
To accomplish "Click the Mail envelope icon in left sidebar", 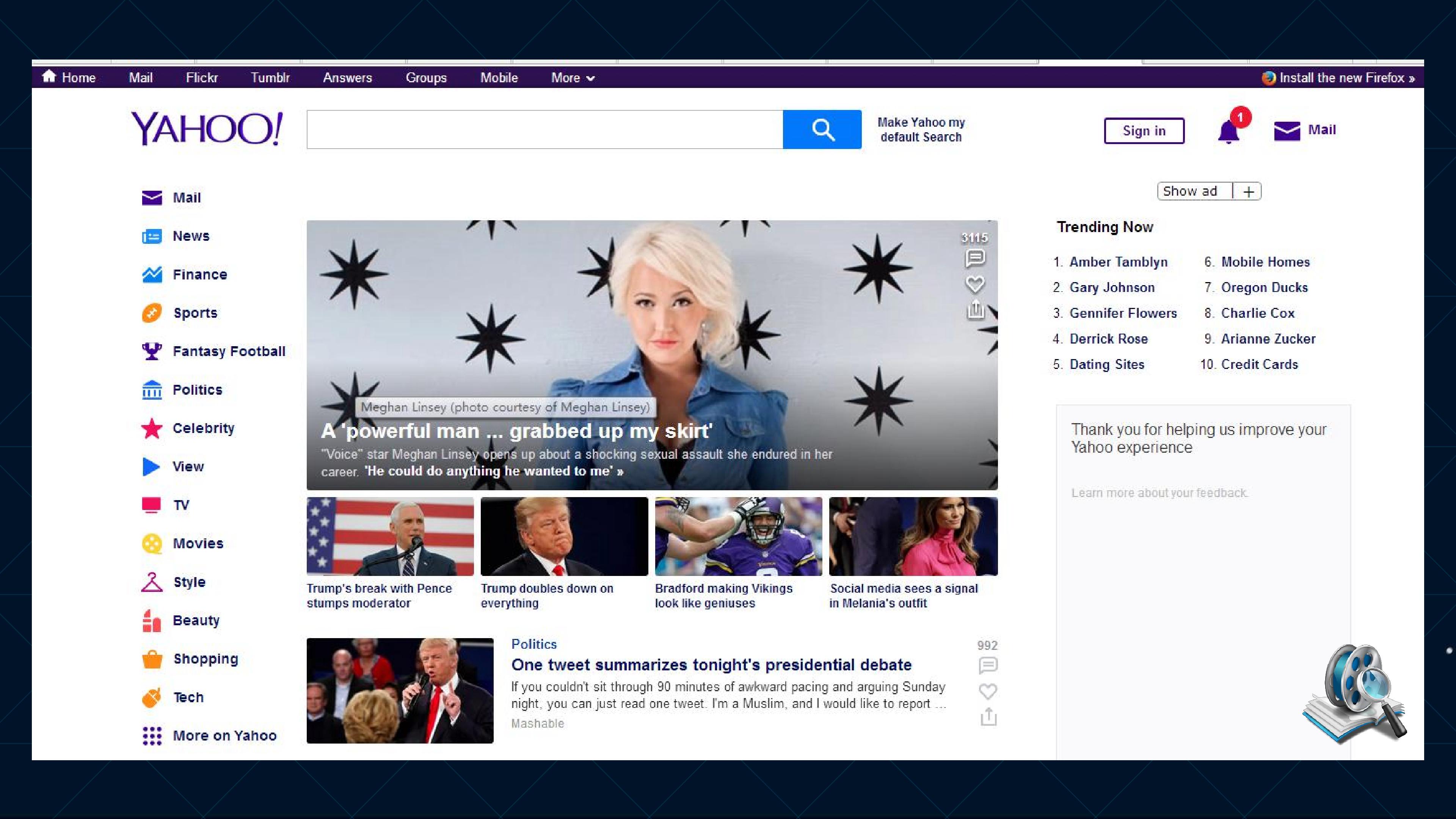I will (x=152, y=197).
